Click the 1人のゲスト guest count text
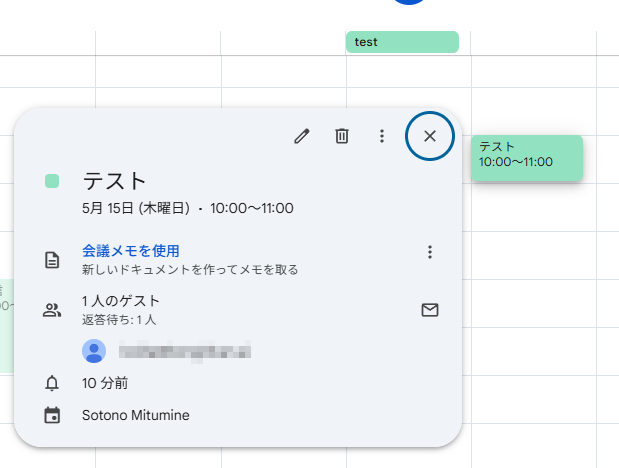 [121, 301]
